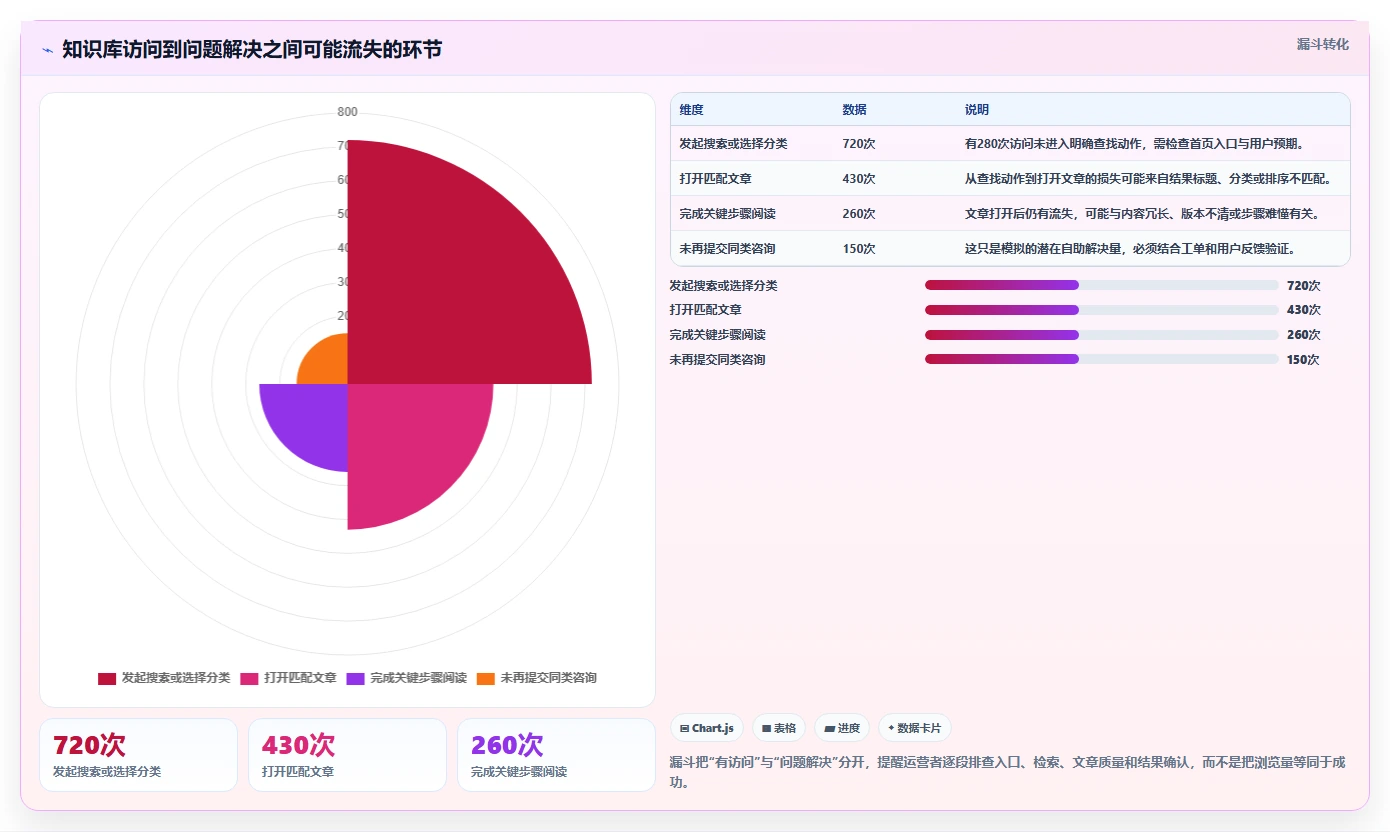This screenshot has height=832, width=1390.
Task: Click the 维度 table column header
Action: click(x=691, y=110)
